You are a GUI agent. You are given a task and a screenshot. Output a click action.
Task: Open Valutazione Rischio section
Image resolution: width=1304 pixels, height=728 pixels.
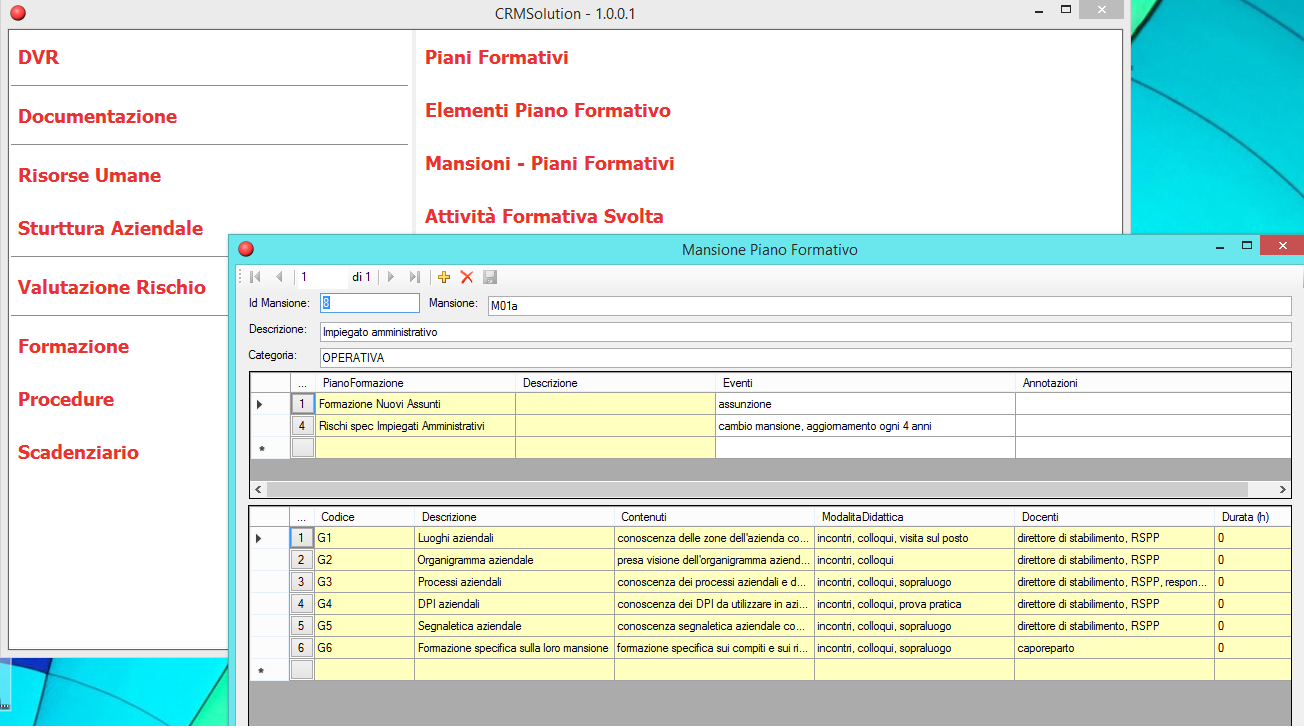pos(112,287)
